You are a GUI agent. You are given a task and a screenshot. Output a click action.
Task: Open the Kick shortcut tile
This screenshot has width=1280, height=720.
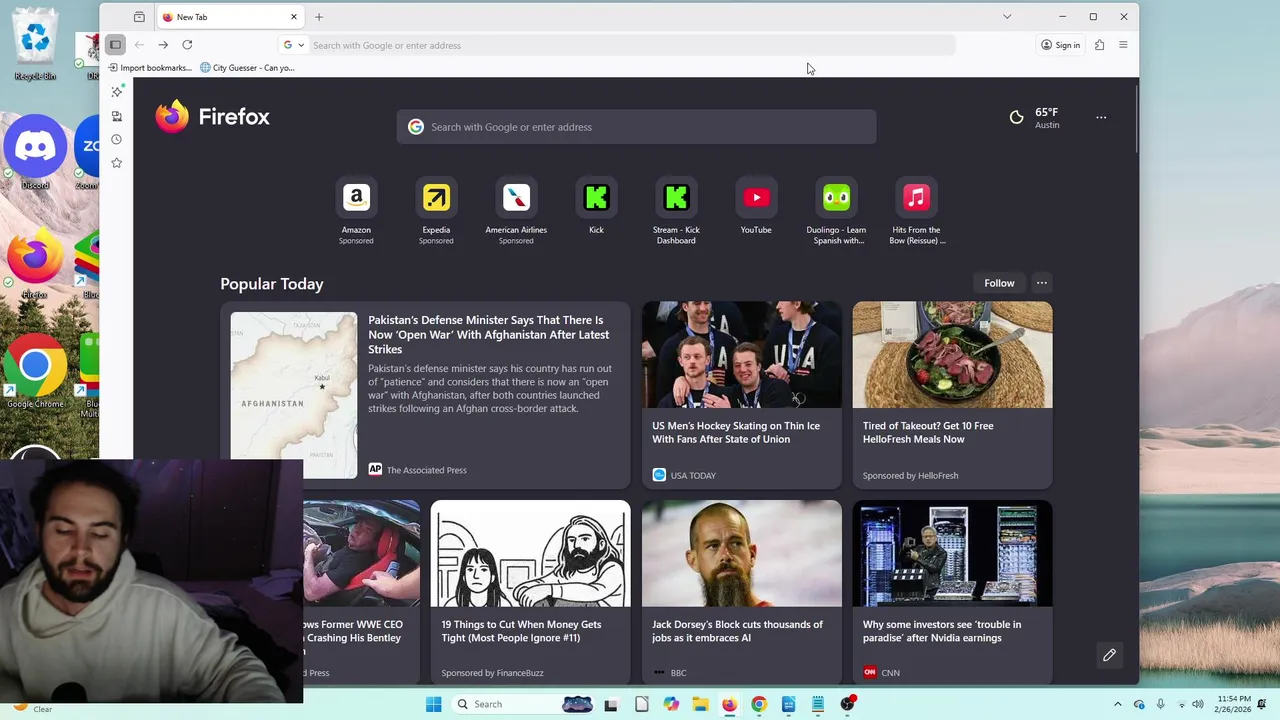[x=596, y=207]
